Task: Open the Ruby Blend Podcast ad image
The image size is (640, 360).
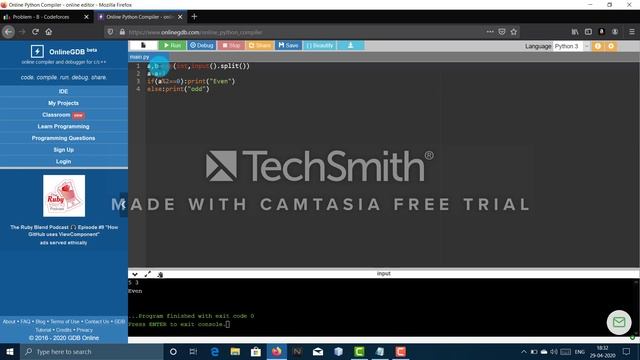Action: tap(64, 196)
